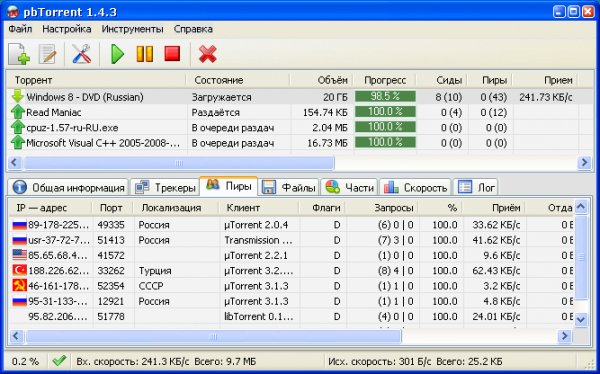Click the libTorrent 0.1 client cell

pyautogui.click(x=259, y=317)
